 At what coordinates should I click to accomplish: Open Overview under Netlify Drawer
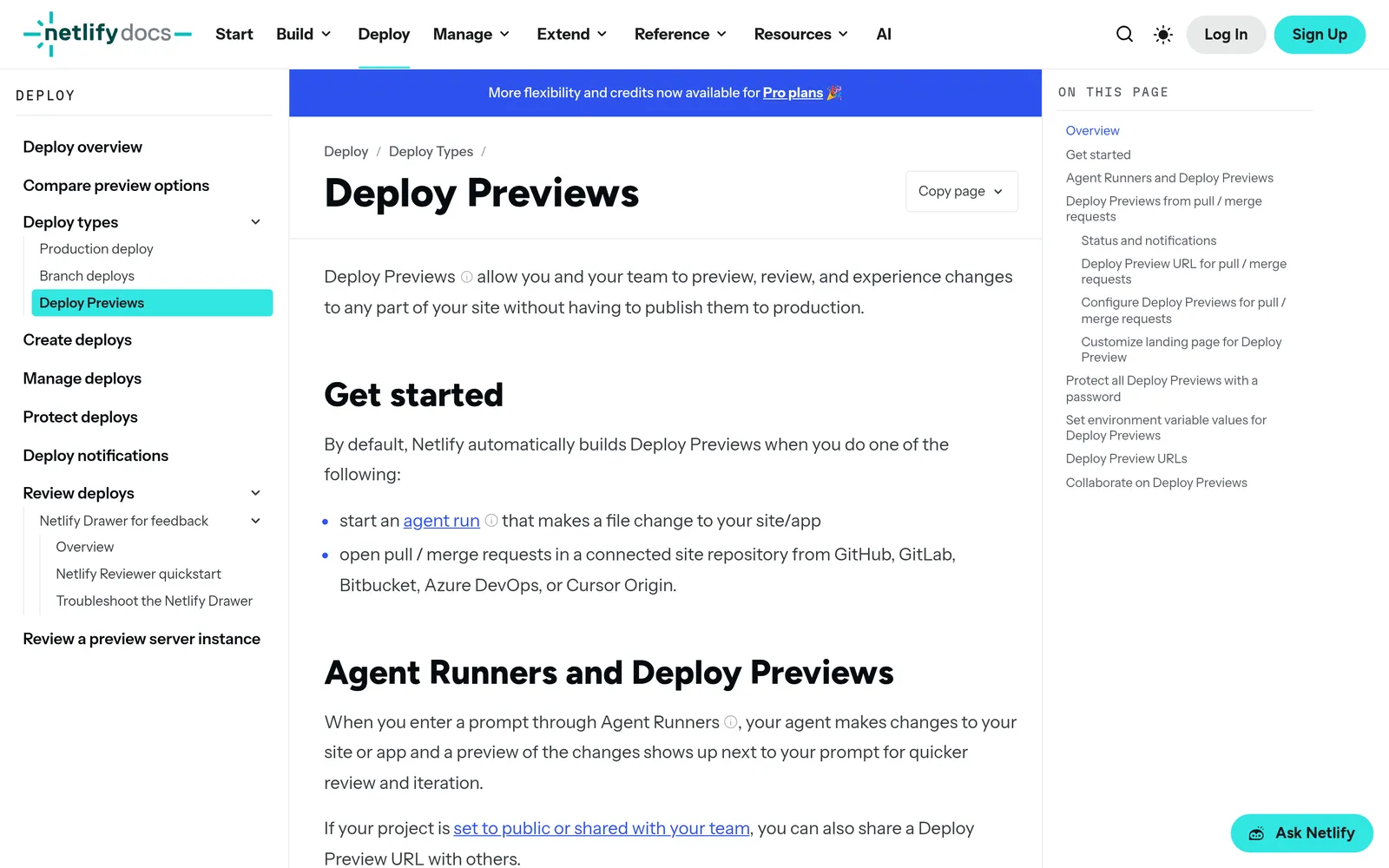tap(85, 547)
